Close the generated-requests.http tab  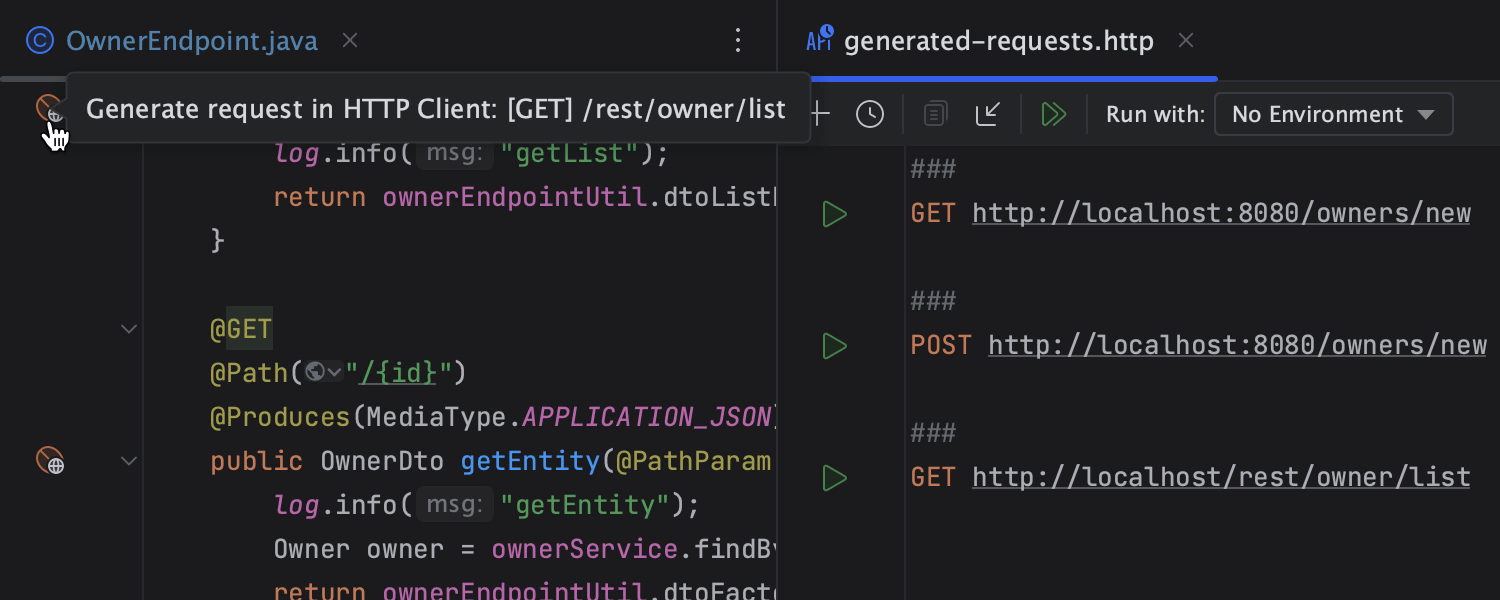tap(1186, 40)
